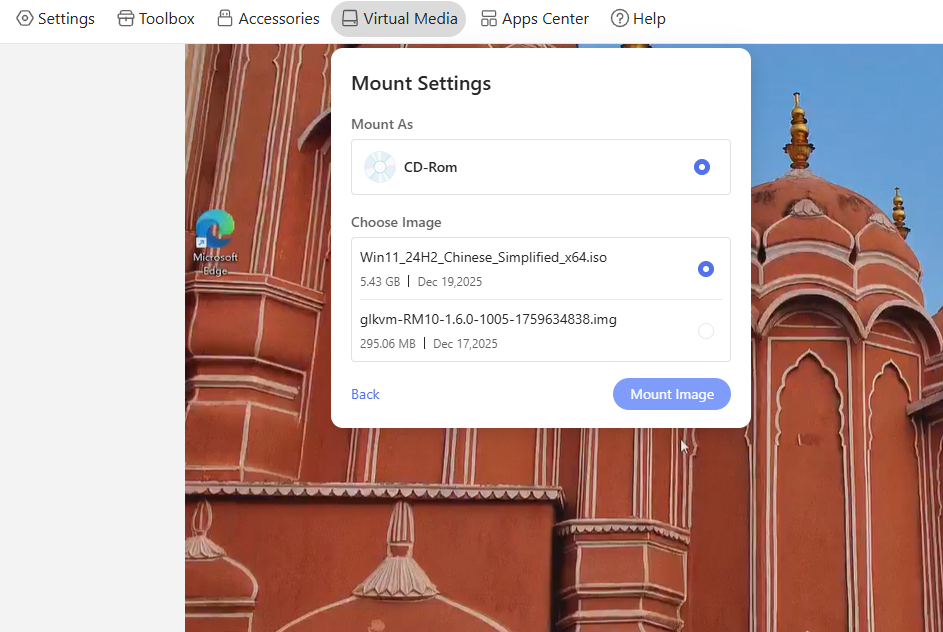This screenshot has height=632, width=943.
Task: Click the Apps Center grid icon
Action: point(487,18)
